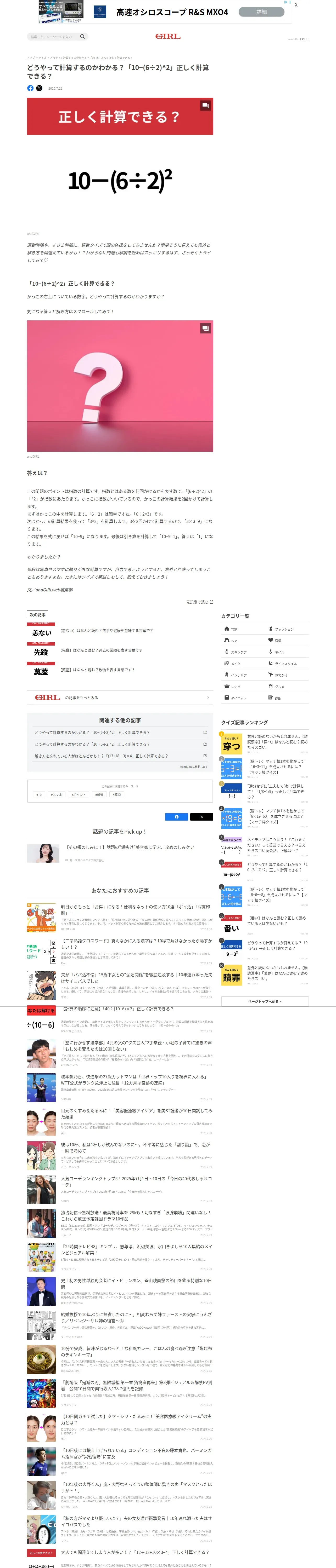Click the グルメ fork and knife icon
The width and height of the screenshot is (336, 1568).
271,687
